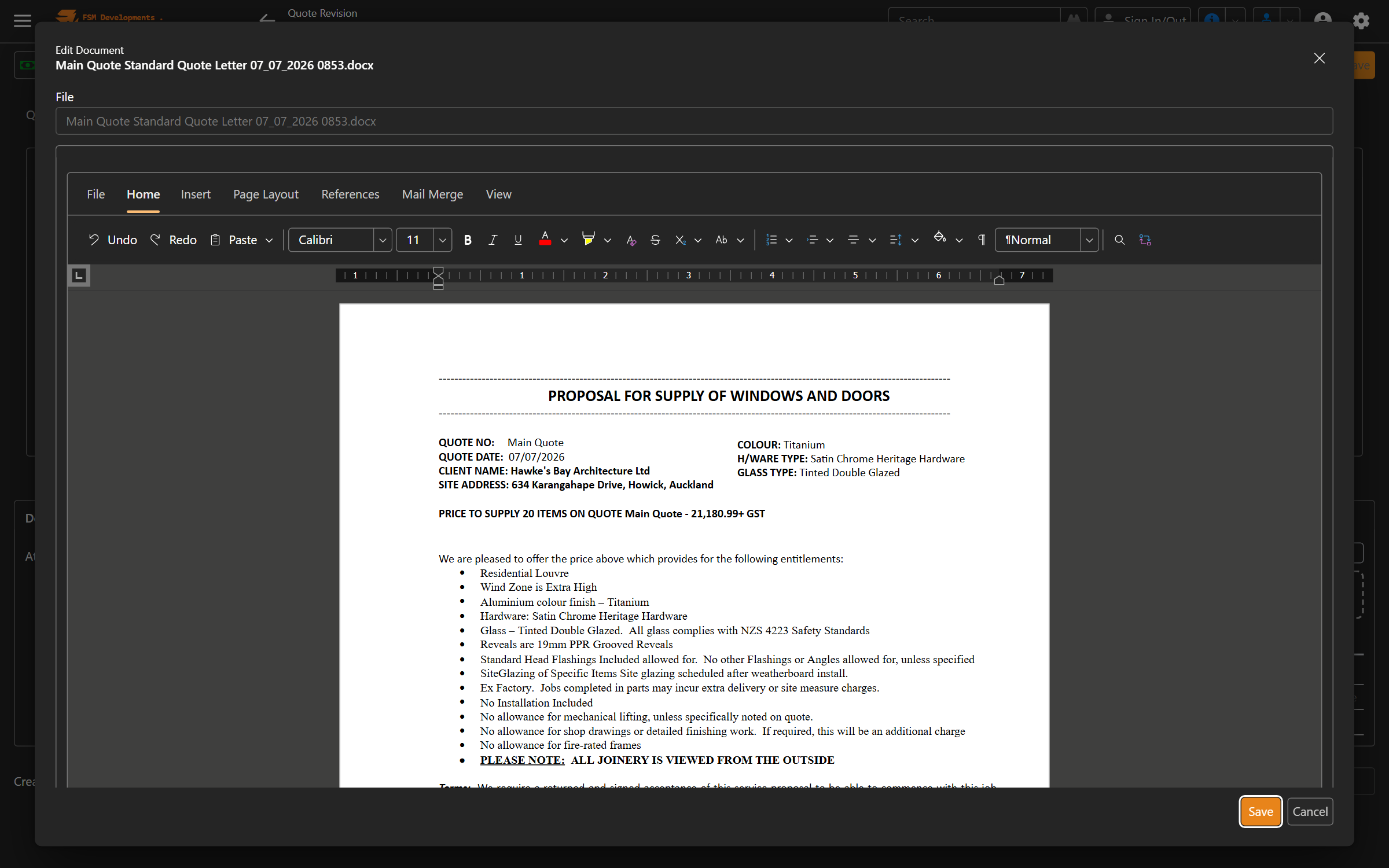This screenshot has width=1389, height=868.
Task: Open the Normal paragraph style dropdown
Action: (1089, 240)
